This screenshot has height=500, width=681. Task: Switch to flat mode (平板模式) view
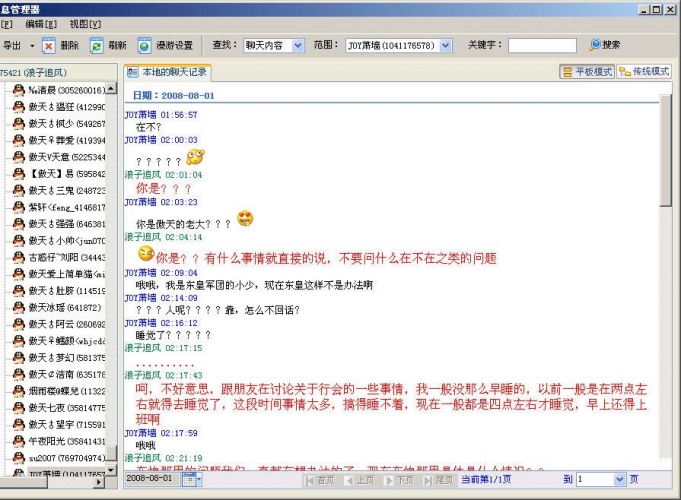point(586,72)
